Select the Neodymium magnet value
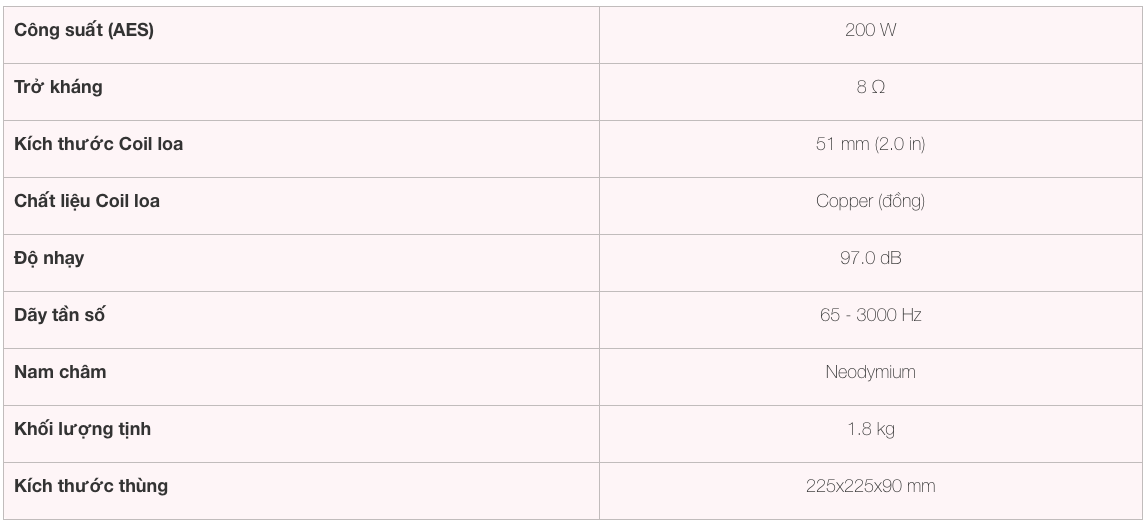Viewport: 1148px width, 522px height. click(x=871, y=372)
